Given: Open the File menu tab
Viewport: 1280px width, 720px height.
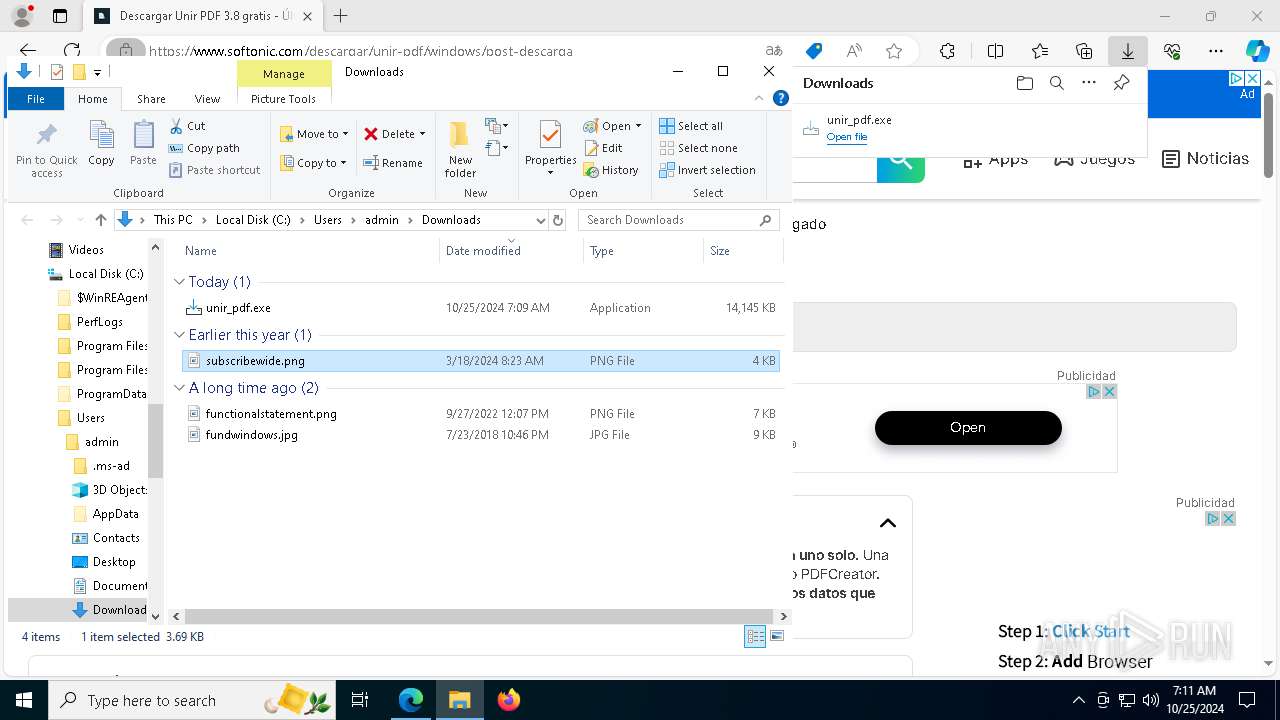Looking at the screenshot, I should click(x=36, y=99).
